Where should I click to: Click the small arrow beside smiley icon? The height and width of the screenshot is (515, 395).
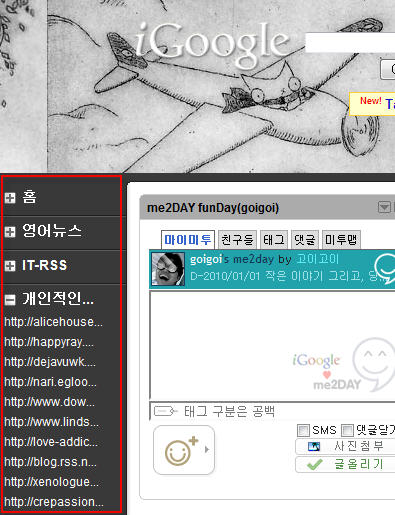click(207, 450)
